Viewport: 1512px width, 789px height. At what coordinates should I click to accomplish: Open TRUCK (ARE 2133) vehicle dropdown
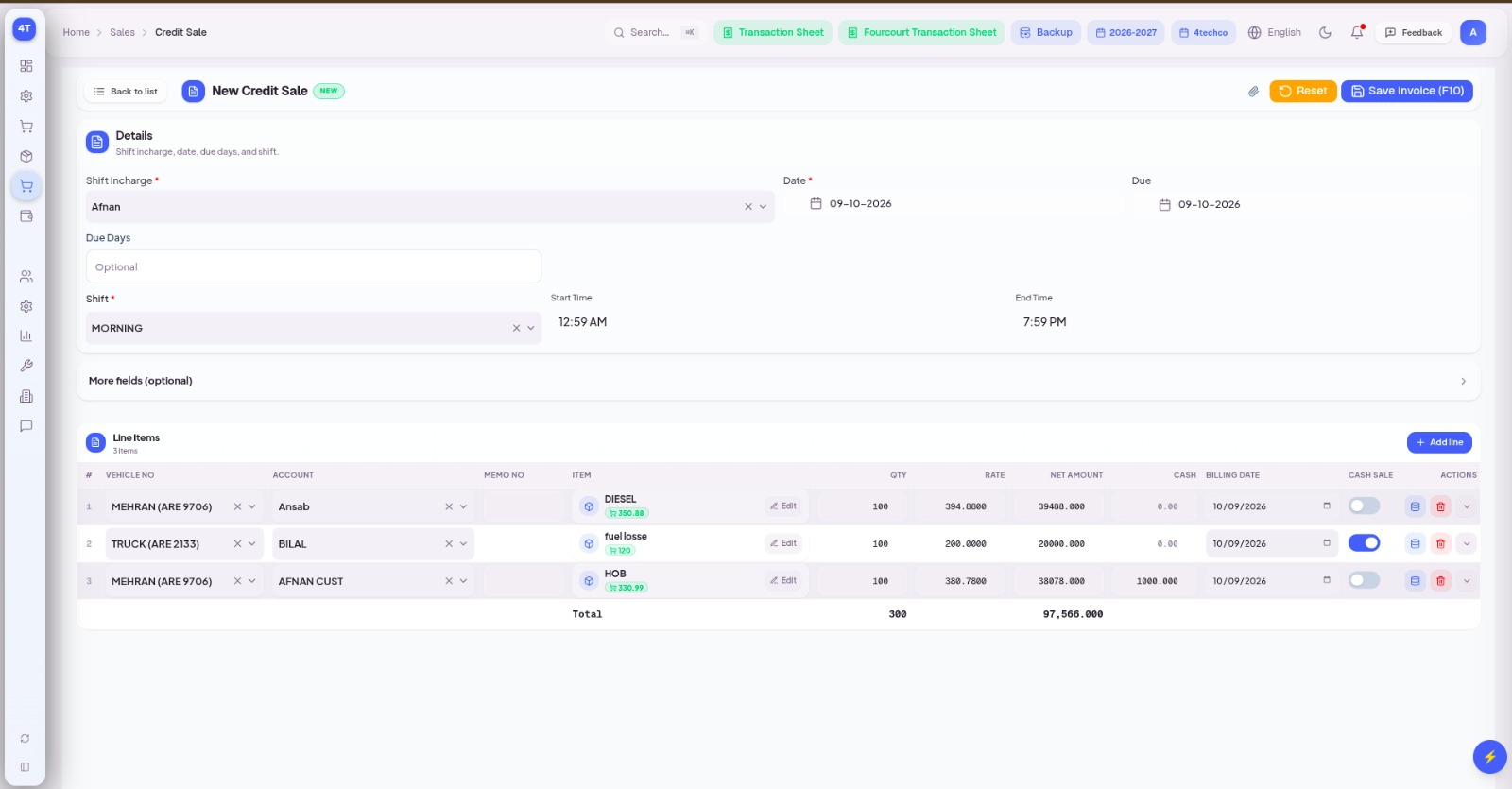(x=184, y=544)
